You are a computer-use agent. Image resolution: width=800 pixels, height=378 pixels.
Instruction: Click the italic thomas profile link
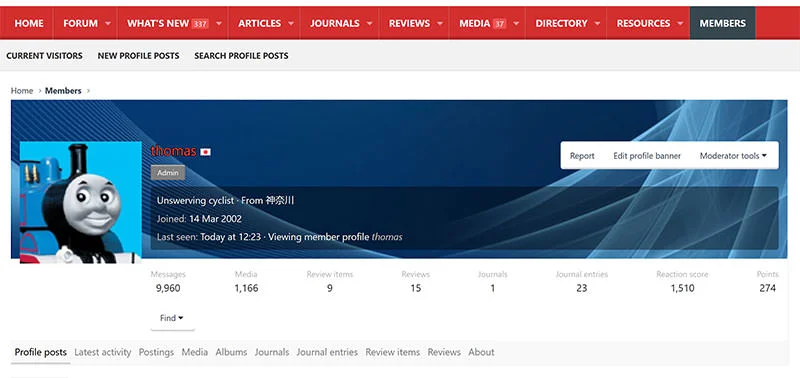coord(387,237)
